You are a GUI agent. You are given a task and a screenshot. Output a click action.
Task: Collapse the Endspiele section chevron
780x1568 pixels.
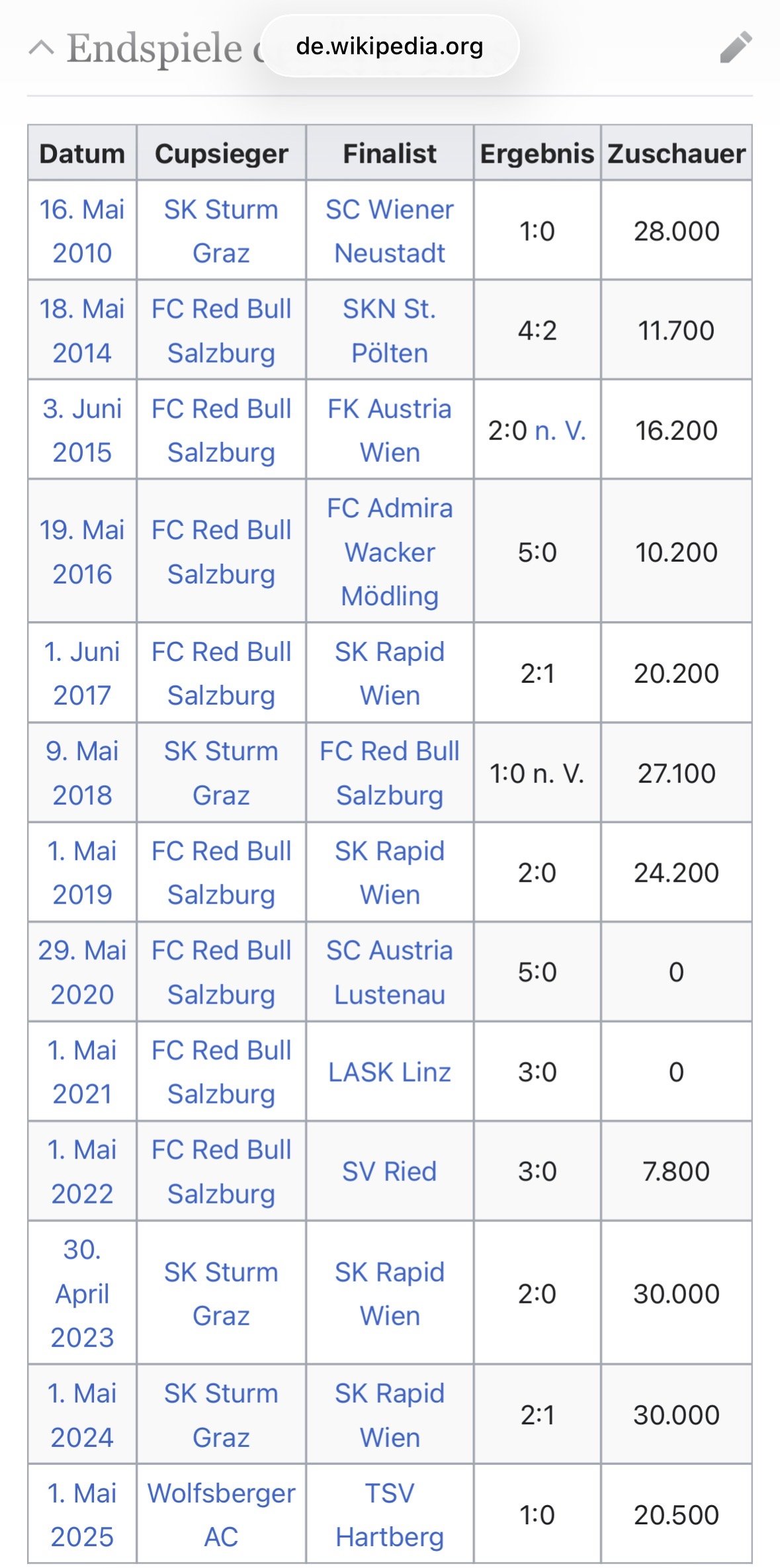(x=42, y=48)
